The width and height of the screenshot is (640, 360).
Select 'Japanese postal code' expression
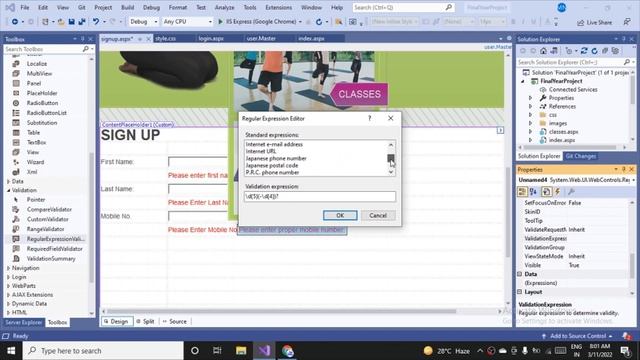tap(272, 165)
